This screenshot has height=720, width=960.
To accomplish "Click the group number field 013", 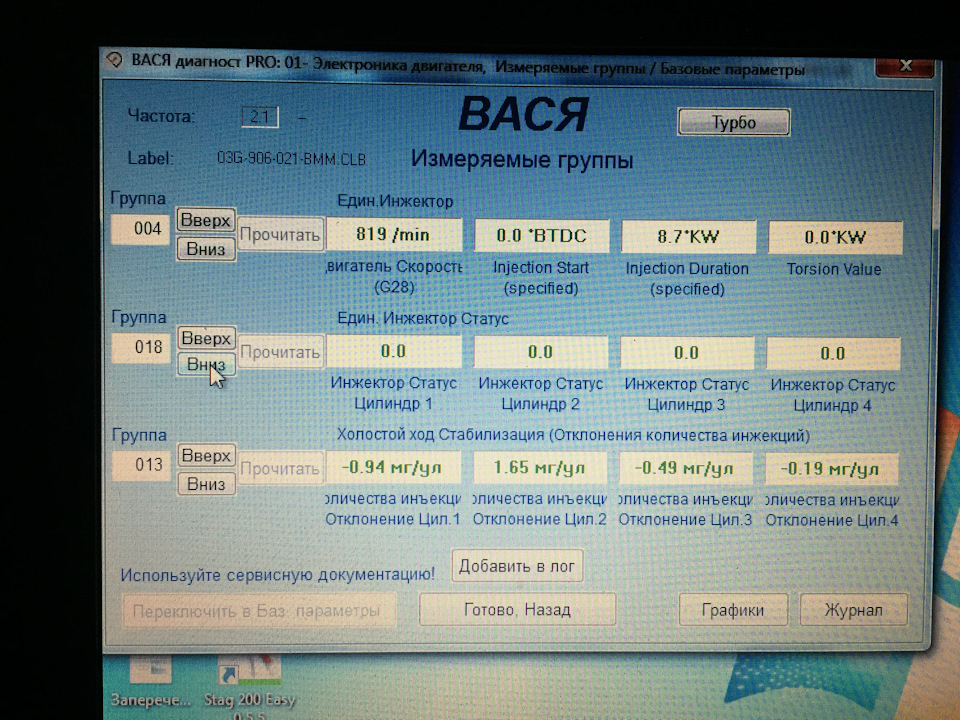I will tap(142, 465).
